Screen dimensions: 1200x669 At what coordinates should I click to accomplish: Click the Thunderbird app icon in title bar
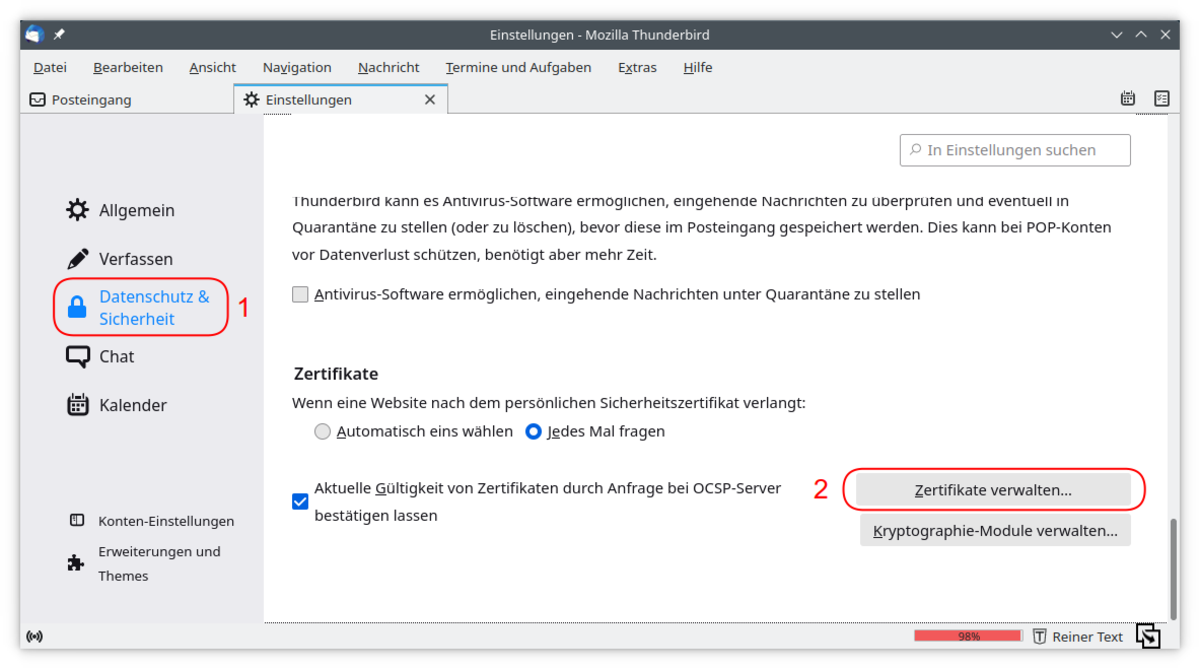pyautogui.click(x=35, y=34)
